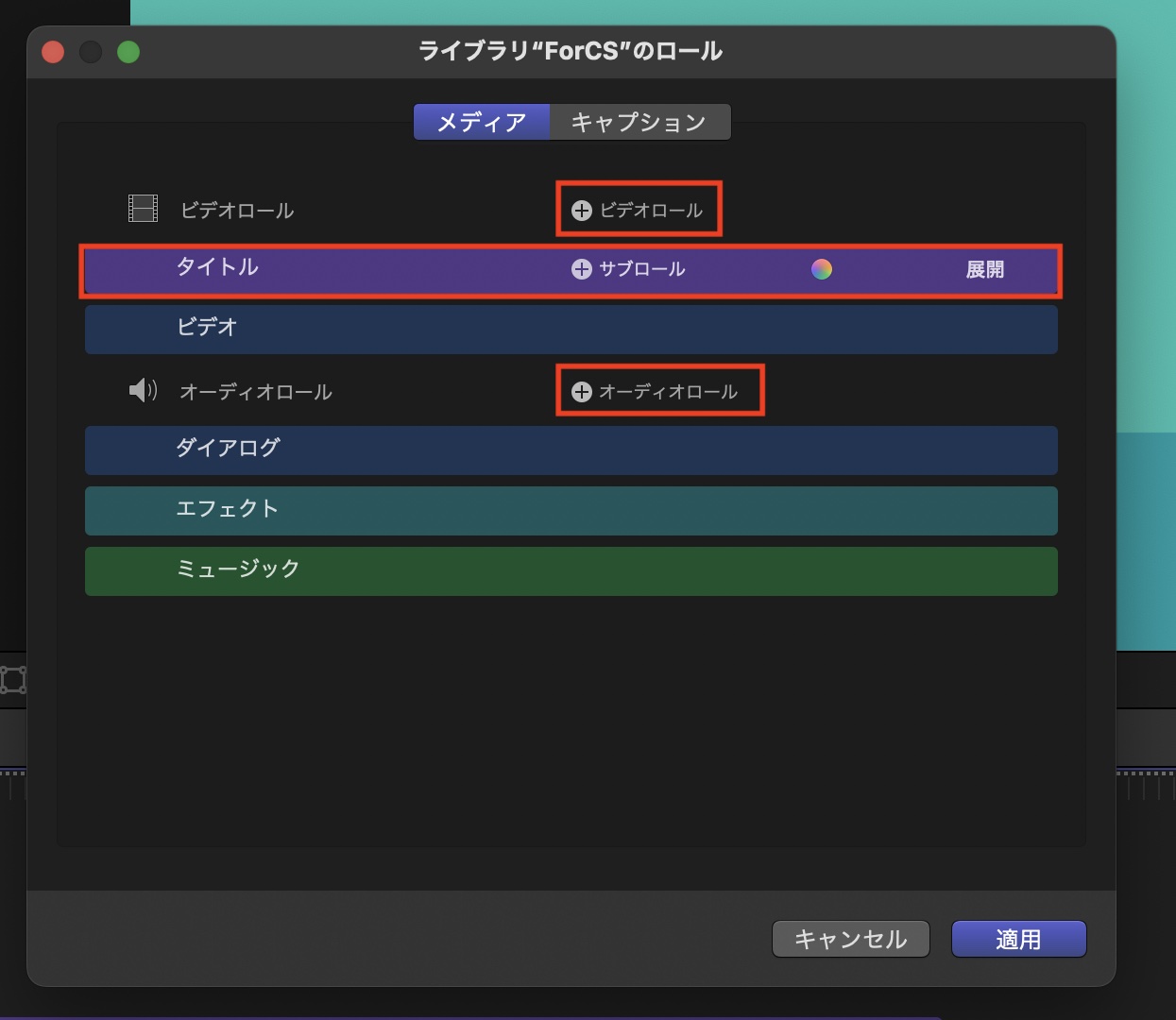Switch to the メディア tab

[x=482, y=122]
